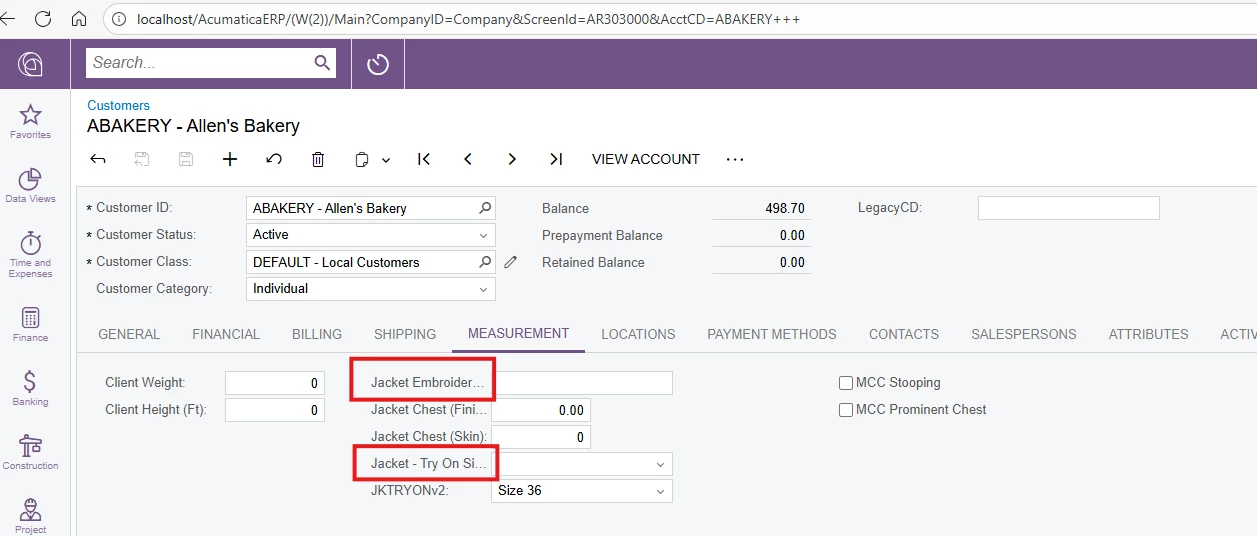Open Finance workspace

(31, 324)
